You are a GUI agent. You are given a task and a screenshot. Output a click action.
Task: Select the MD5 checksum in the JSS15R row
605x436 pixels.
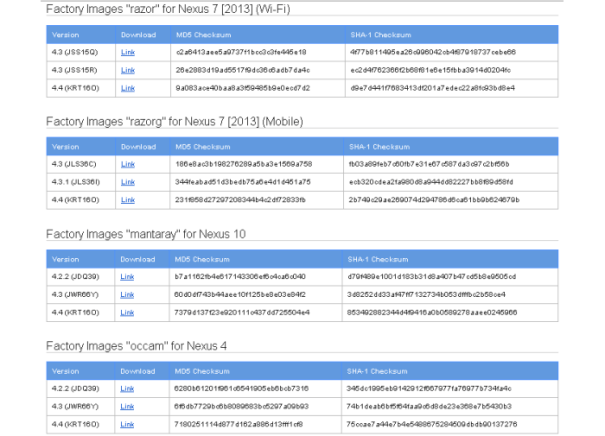click(243, 70)
